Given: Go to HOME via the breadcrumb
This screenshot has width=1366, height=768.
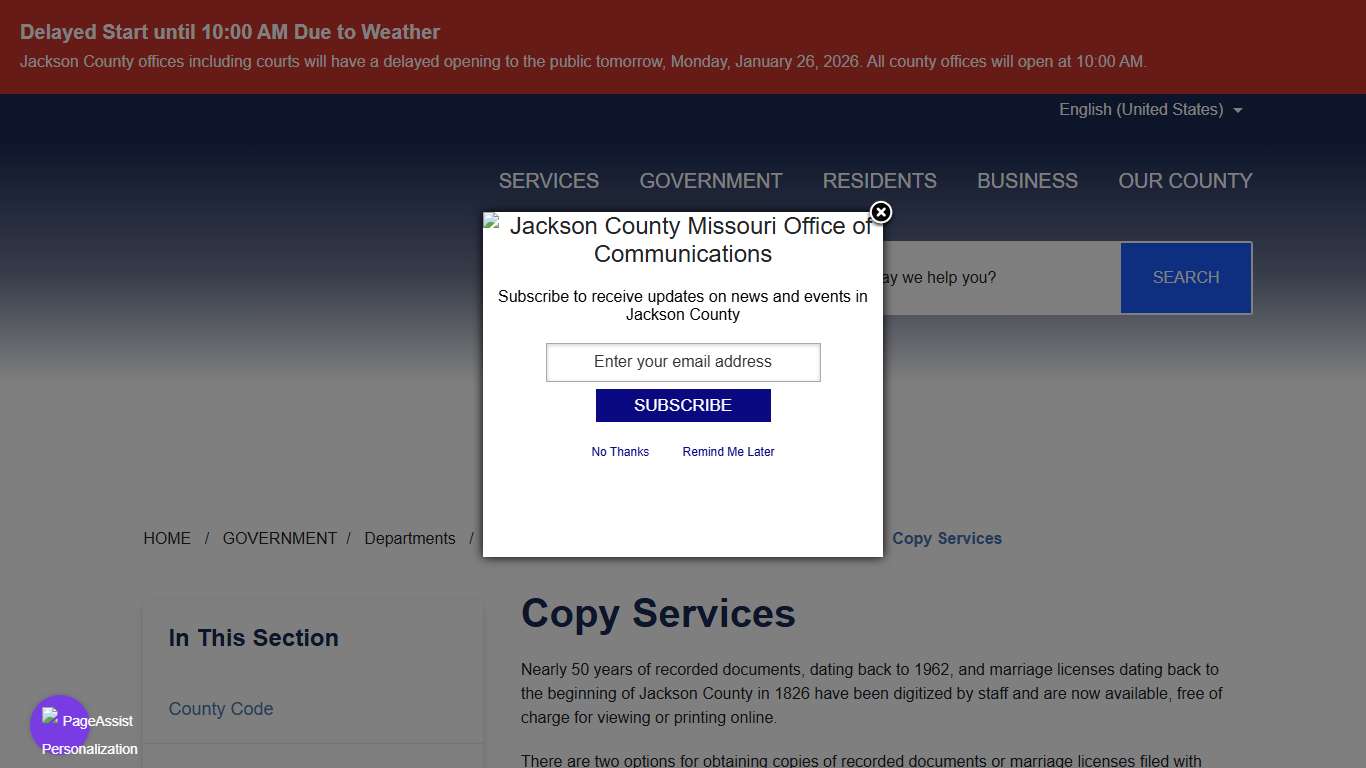Looking at the screenshot, I should click(167, 538).
